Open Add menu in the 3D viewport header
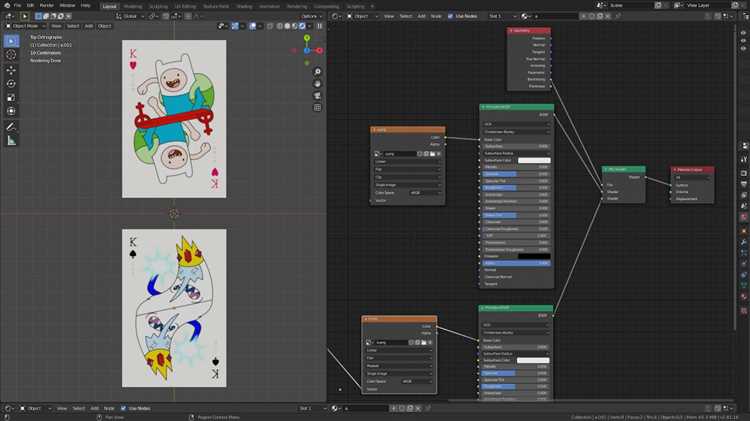 pos(88,26)
